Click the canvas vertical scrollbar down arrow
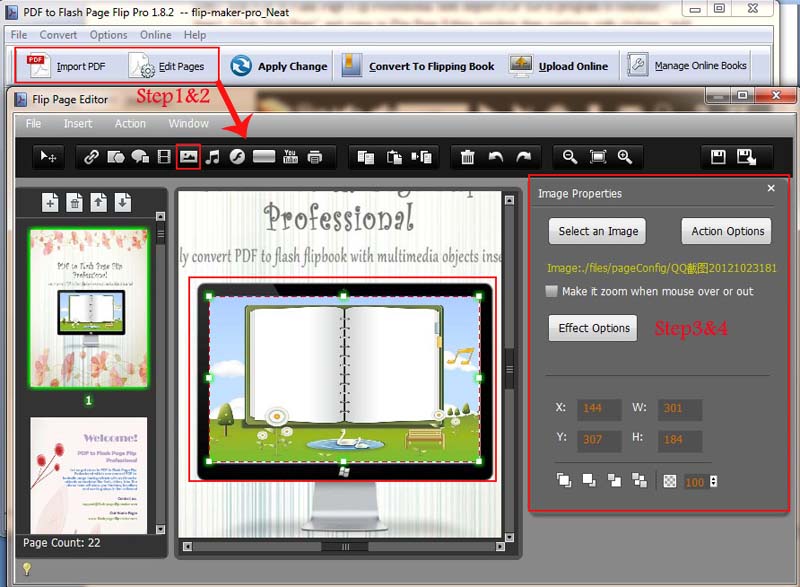Viewport: 800px width, 587px height. (509, 537)
